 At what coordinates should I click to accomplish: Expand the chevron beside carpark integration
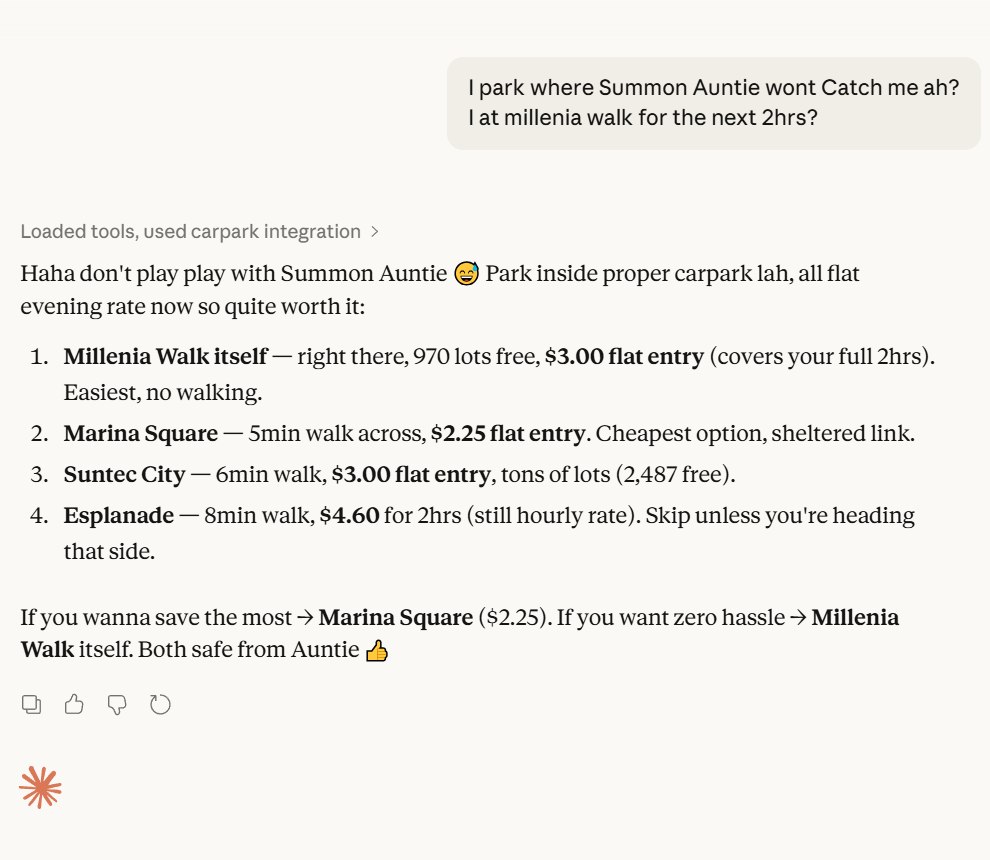(x=375, y=232)
